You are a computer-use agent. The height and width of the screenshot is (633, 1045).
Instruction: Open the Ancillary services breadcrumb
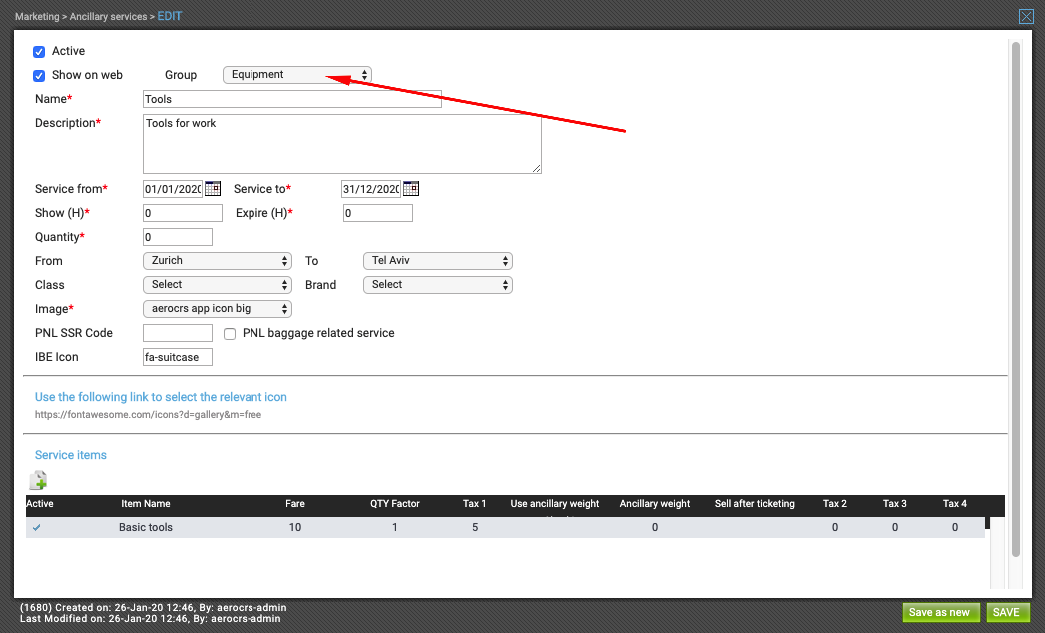(109, 17)
